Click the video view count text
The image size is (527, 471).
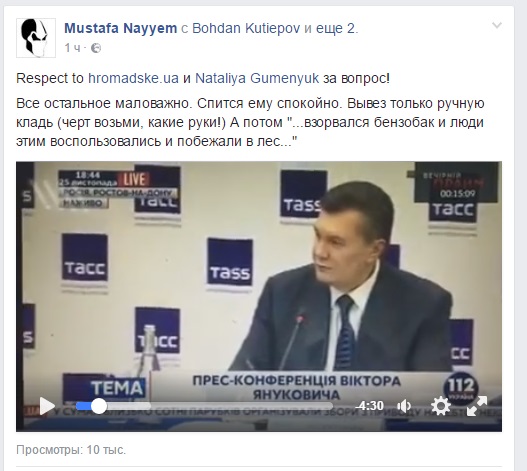(71, 449)
